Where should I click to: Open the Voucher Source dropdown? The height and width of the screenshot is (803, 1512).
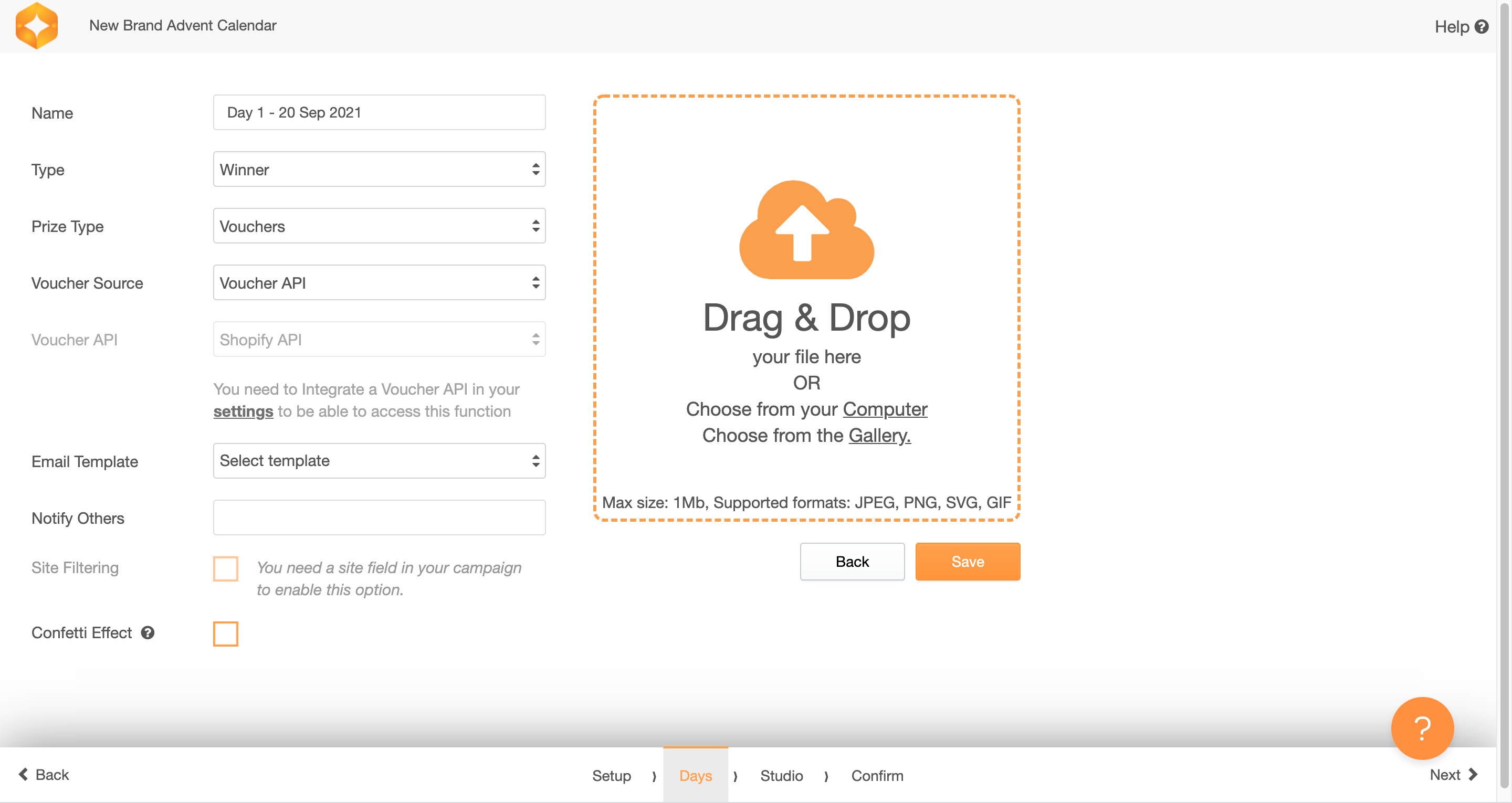(379, 283)
